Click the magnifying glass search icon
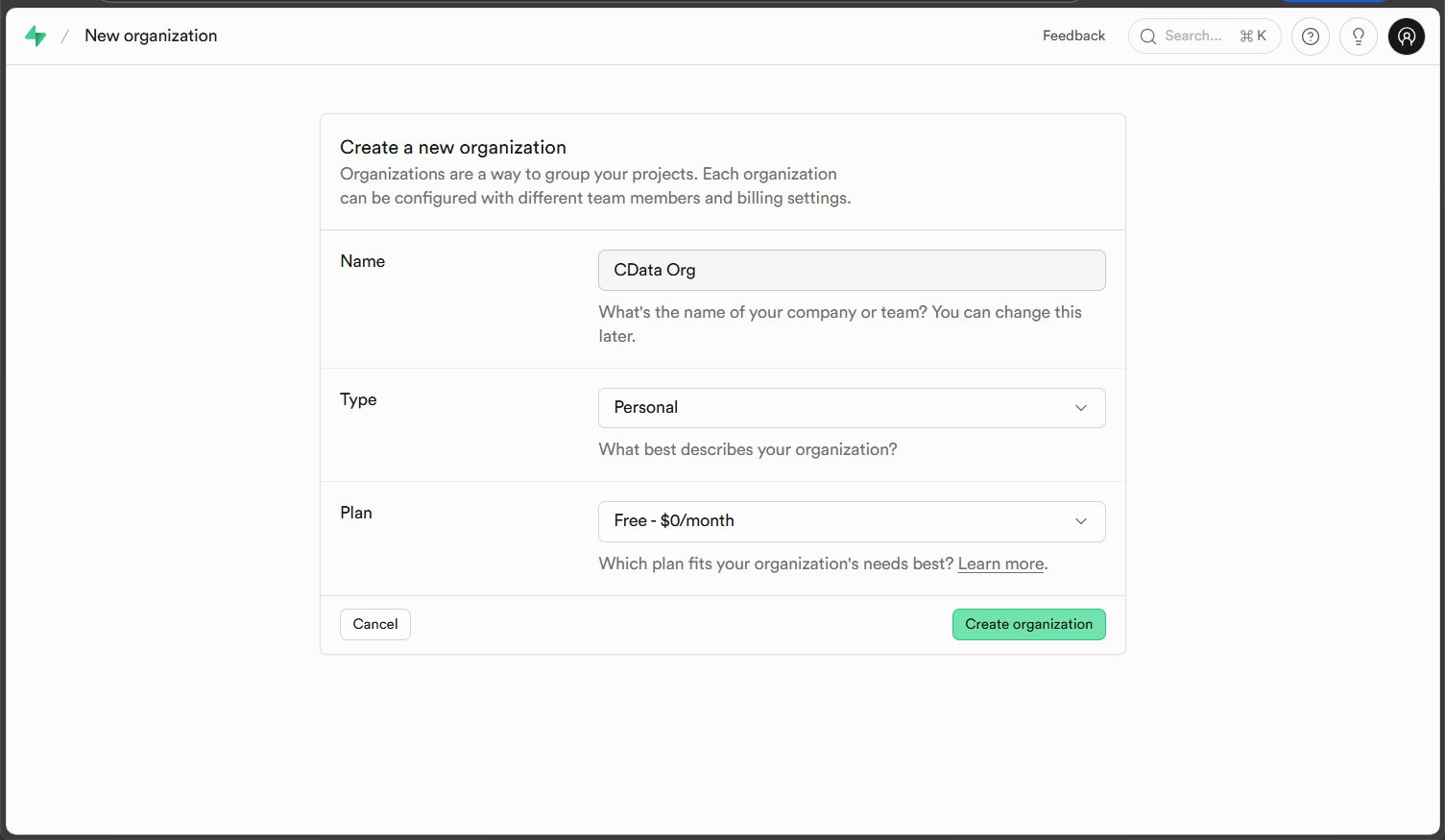This screenshot has width=1445, height=840. (x=1147, y=36)
